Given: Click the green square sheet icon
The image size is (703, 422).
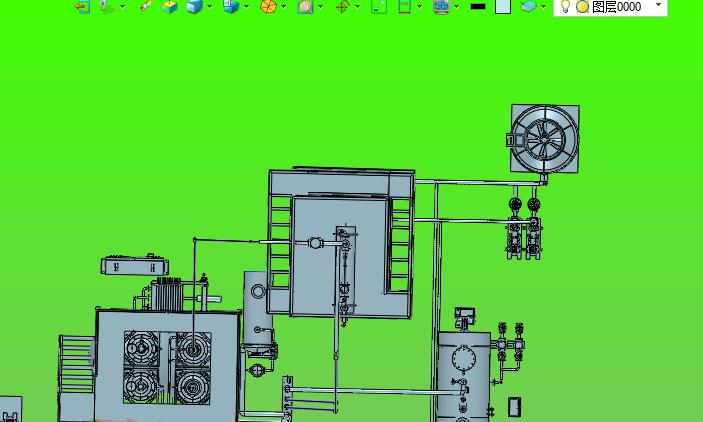Looking at the screenshot, I should [379, 6].
